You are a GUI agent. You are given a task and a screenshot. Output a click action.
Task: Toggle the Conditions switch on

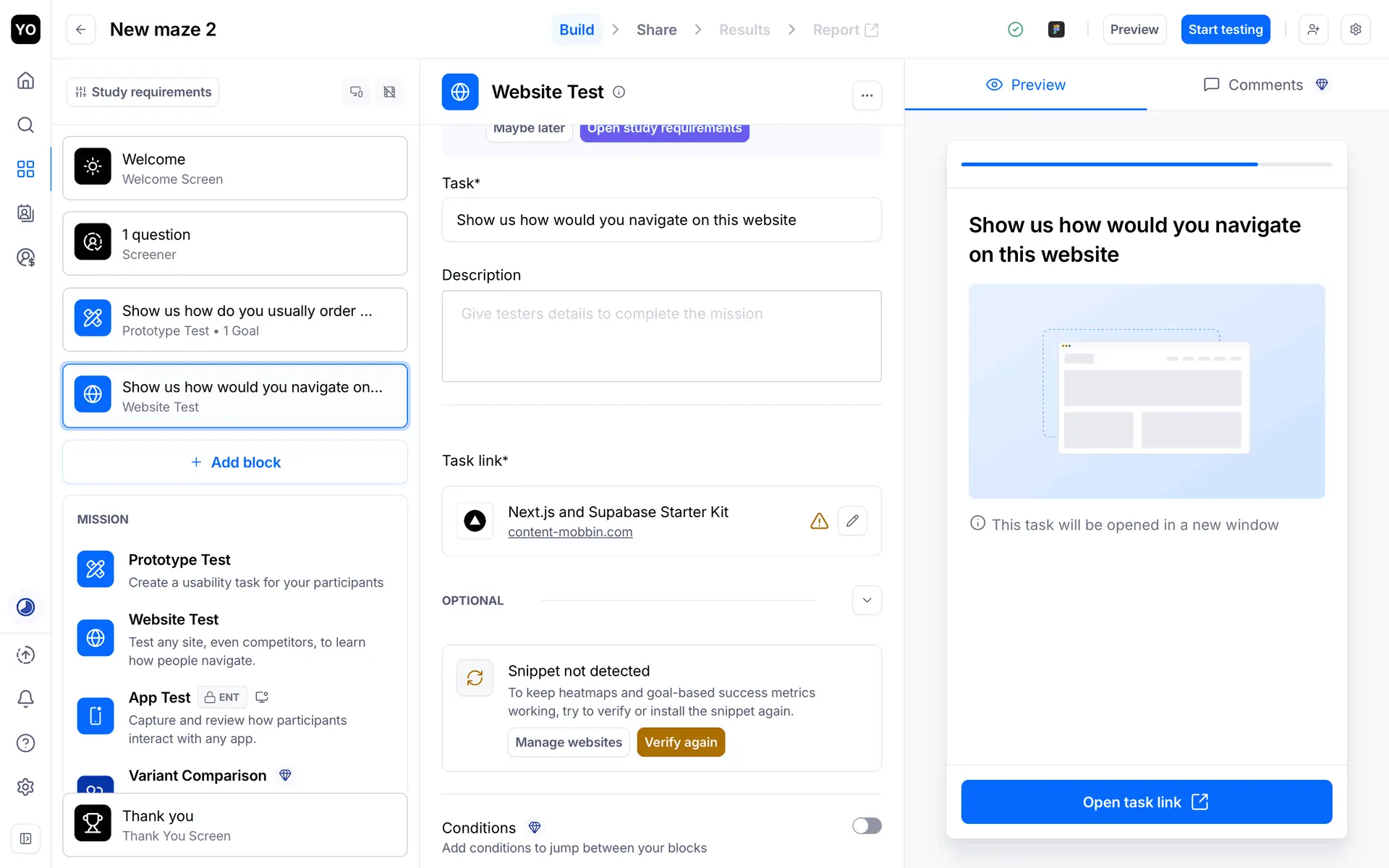click(867, 826)
